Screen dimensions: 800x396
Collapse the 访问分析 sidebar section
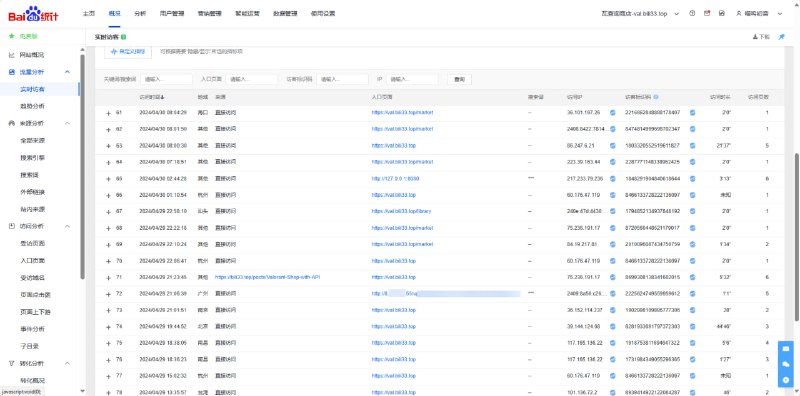coord(67,226)
